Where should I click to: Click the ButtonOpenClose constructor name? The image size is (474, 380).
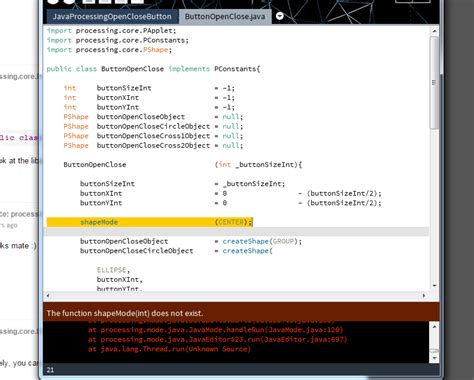[x=95, y=165]
